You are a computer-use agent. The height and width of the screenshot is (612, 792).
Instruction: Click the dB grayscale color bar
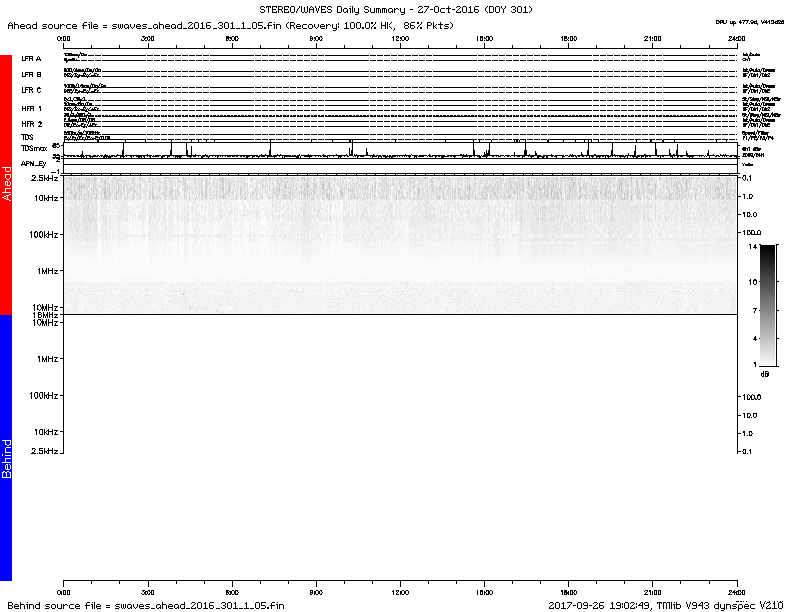767,304
